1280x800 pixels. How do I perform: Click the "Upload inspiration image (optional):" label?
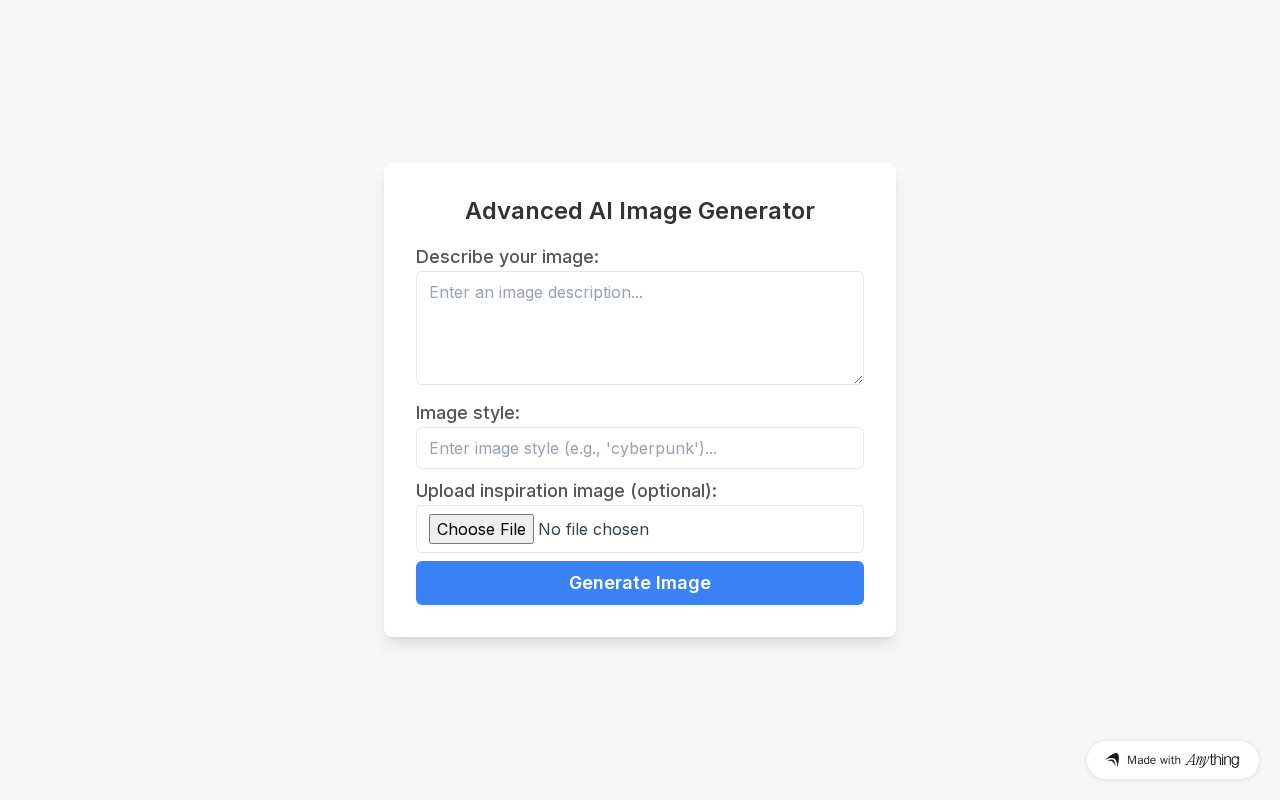coord(566,491)
